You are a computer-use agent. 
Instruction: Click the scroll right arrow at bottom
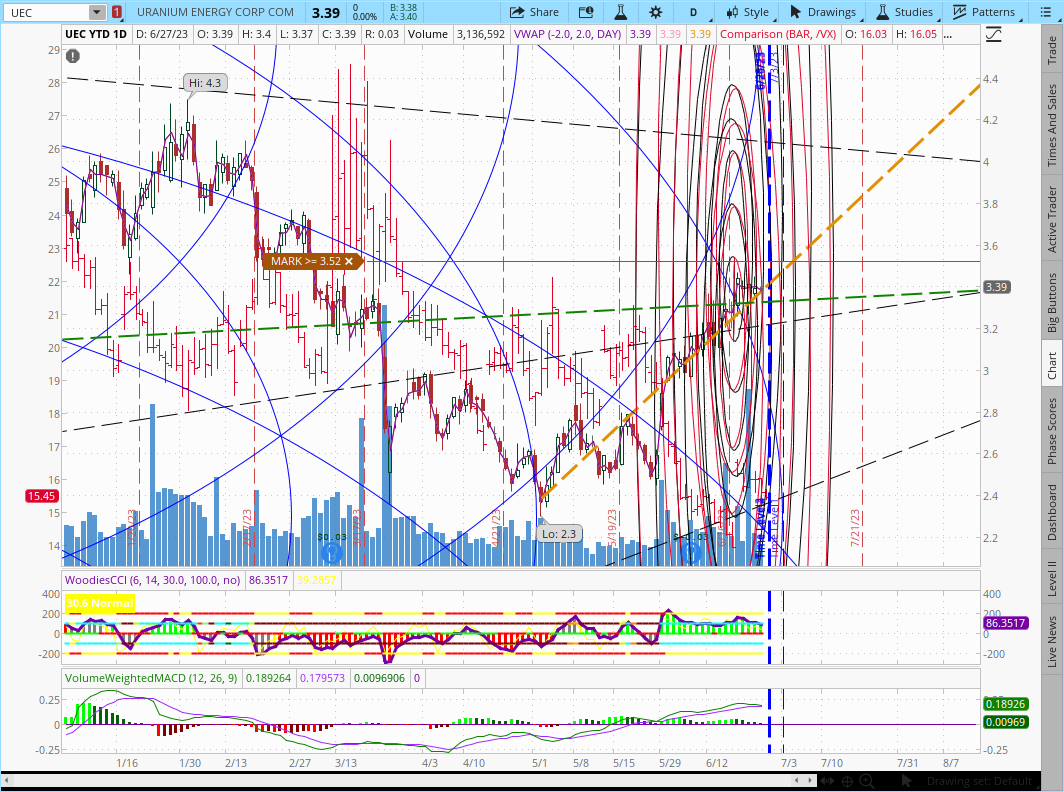point(811,780)
